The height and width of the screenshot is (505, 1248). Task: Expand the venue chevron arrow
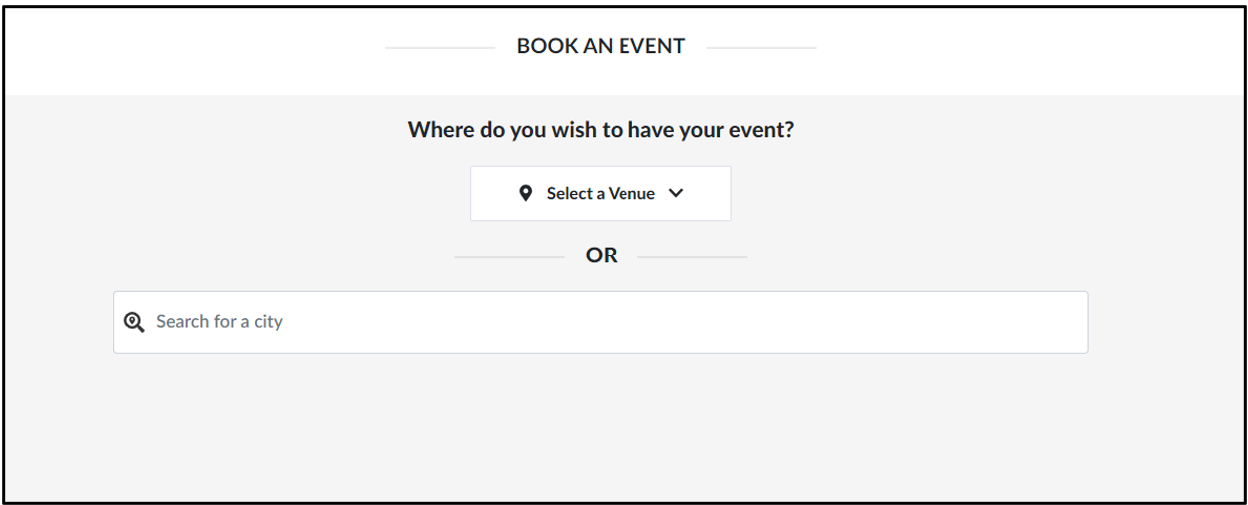click(675, 194)
